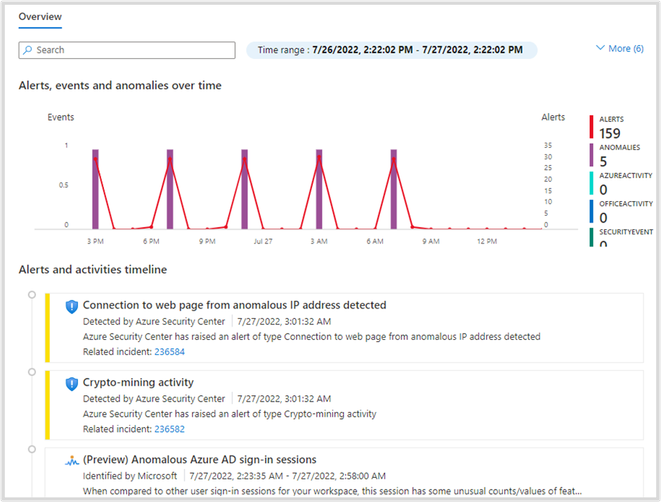661x502 pixels.
Task: Select the purple ANOMALIES legend swatch
Action: [x=591, y=155]
